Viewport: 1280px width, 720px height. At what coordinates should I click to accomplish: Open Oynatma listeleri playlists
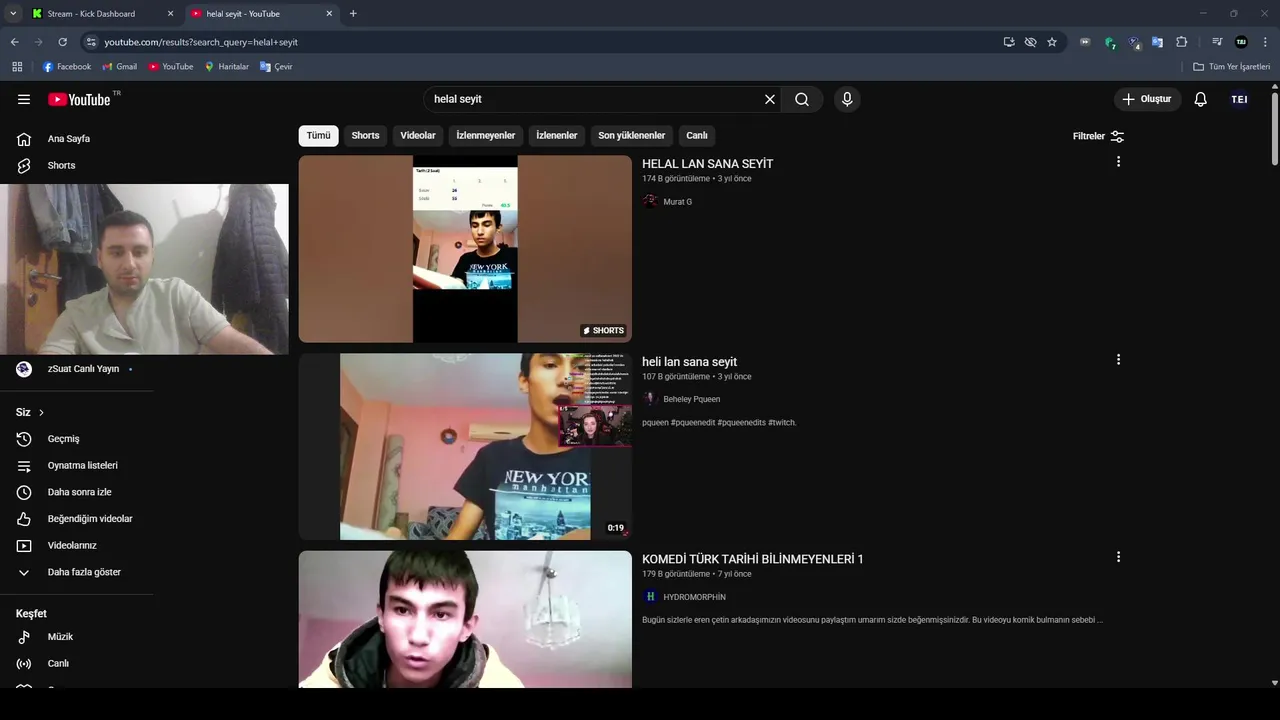(80, 465)
